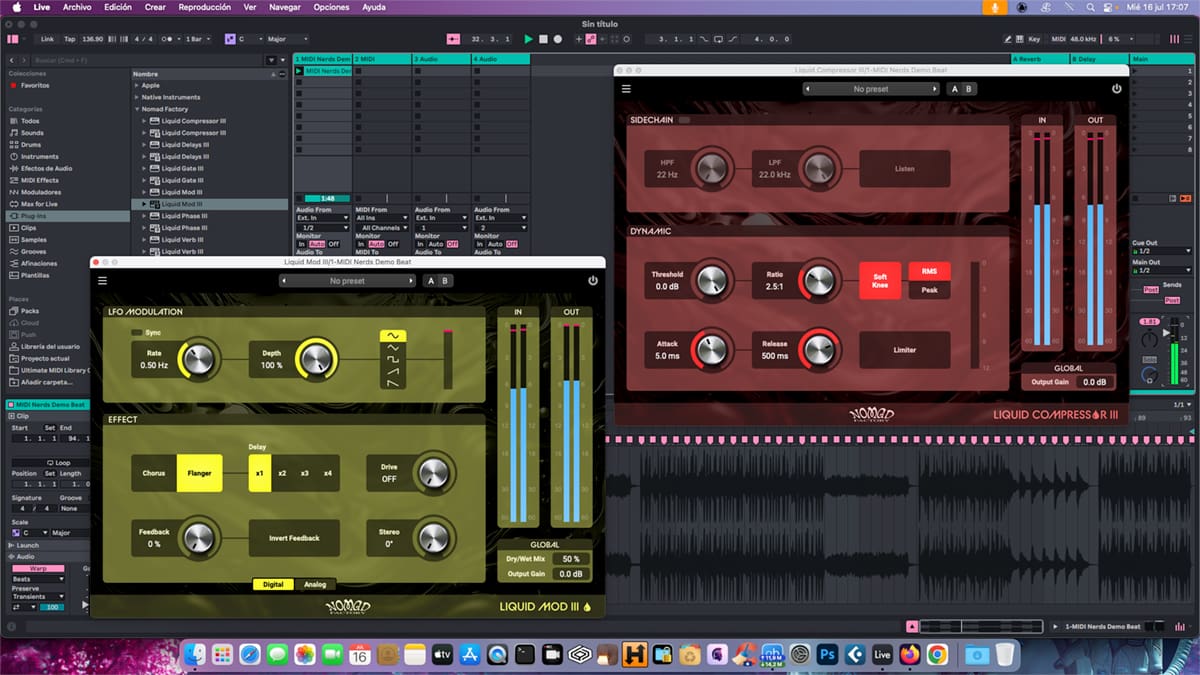Viewport: 1200px width, 675px height.
Task: Set Delay multiplier to x2
Action: (x=282, y=473)
